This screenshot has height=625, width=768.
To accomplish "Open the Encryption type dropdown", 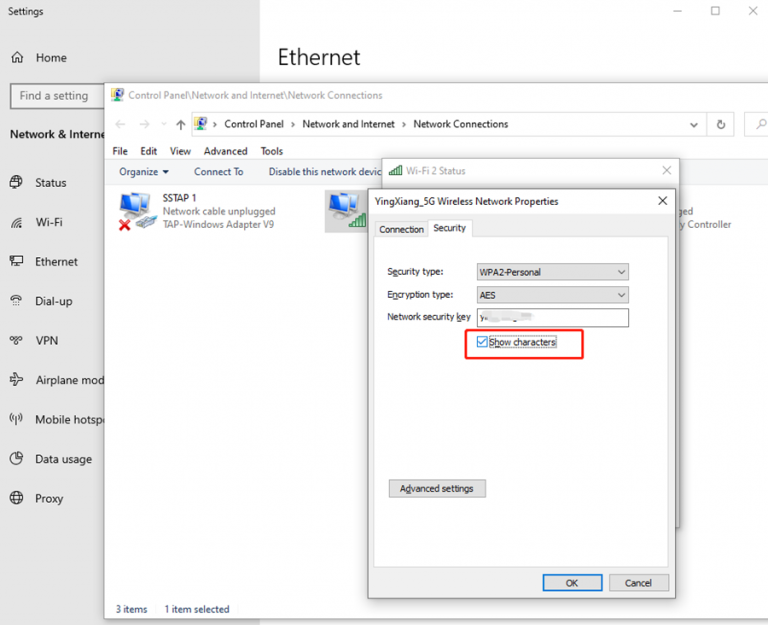I will tap(552, 295).
